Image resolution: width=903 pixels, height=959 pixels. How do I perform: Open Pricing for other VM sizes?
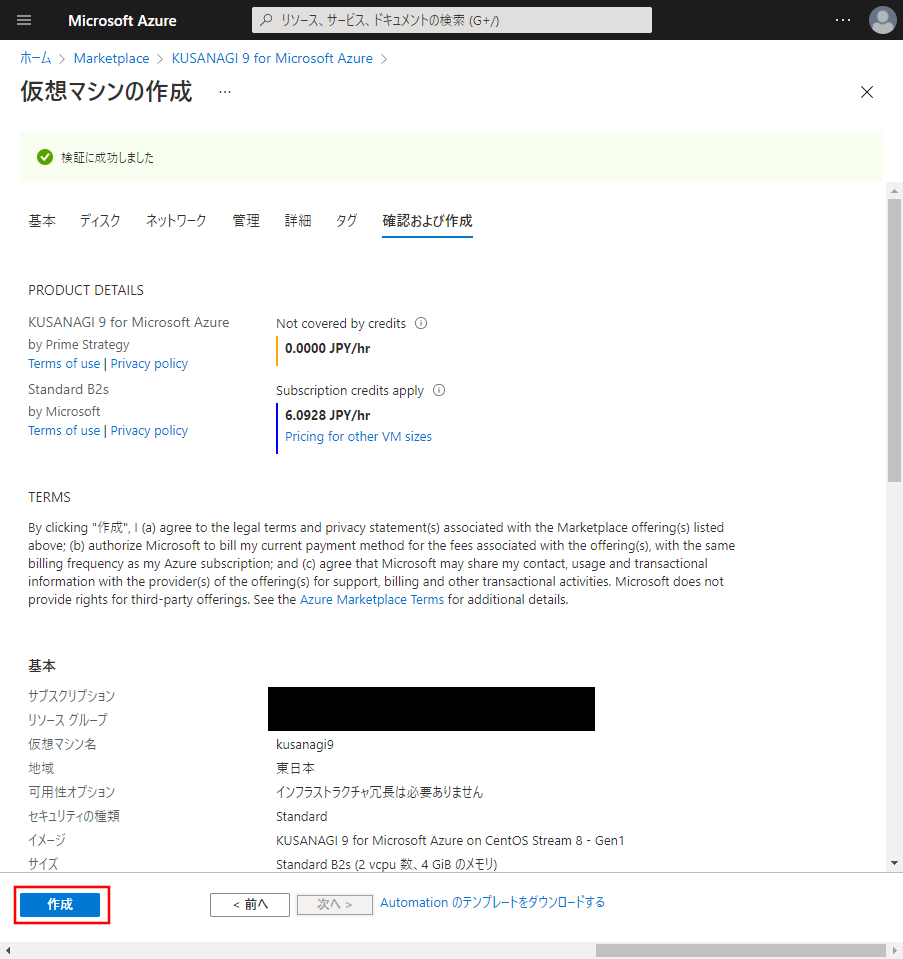[x=358, y=437]
